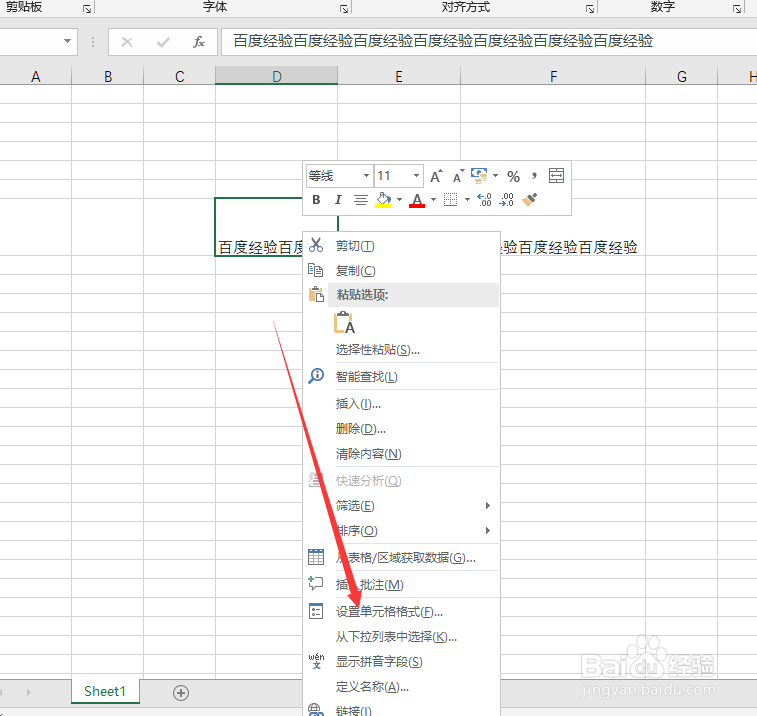This screenshot has width=757, height=716.
Task: Open the 对齐方式 dialog launcher
Action: pyautogui.click(x=590, y=9)
